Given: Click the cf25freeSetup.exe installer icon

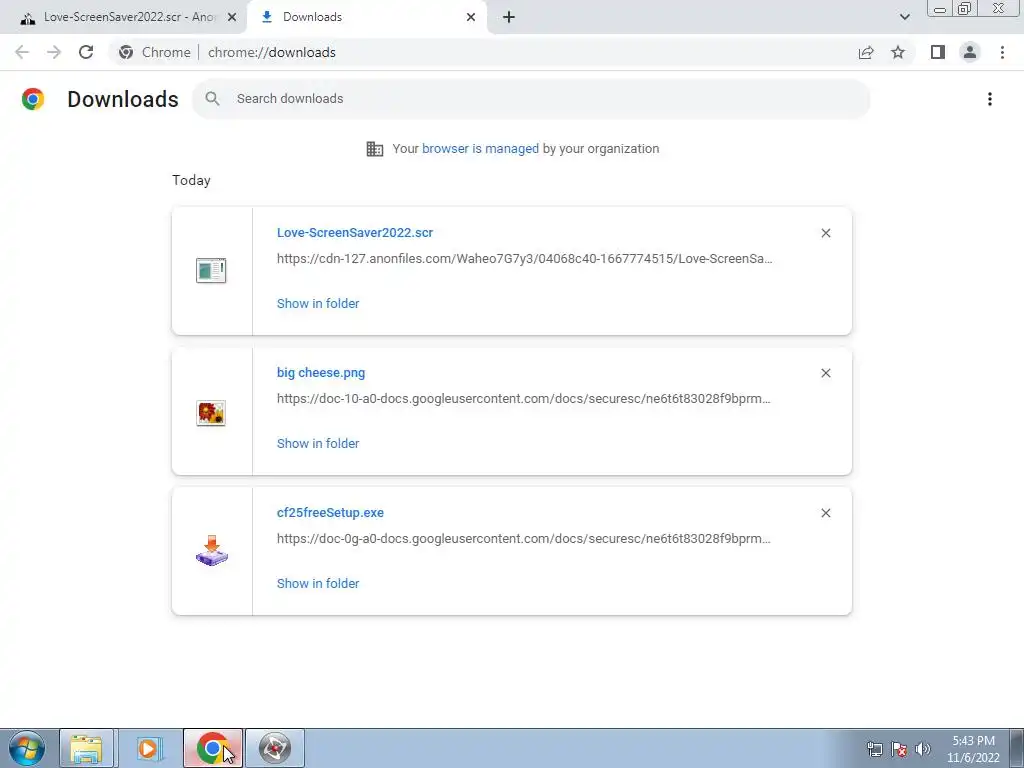Looking at the screenshot, I should click(212, 551).
